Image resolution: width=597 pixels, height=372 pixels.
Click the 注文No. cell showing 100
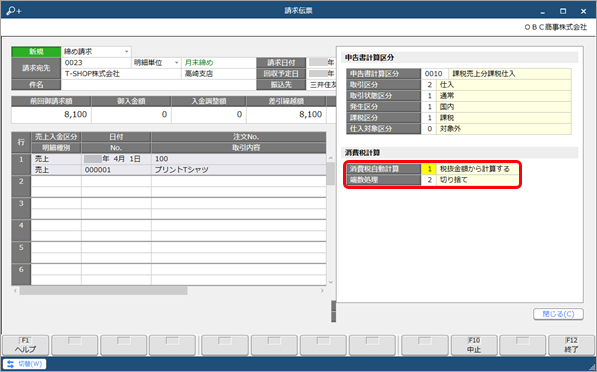(238, 159)
